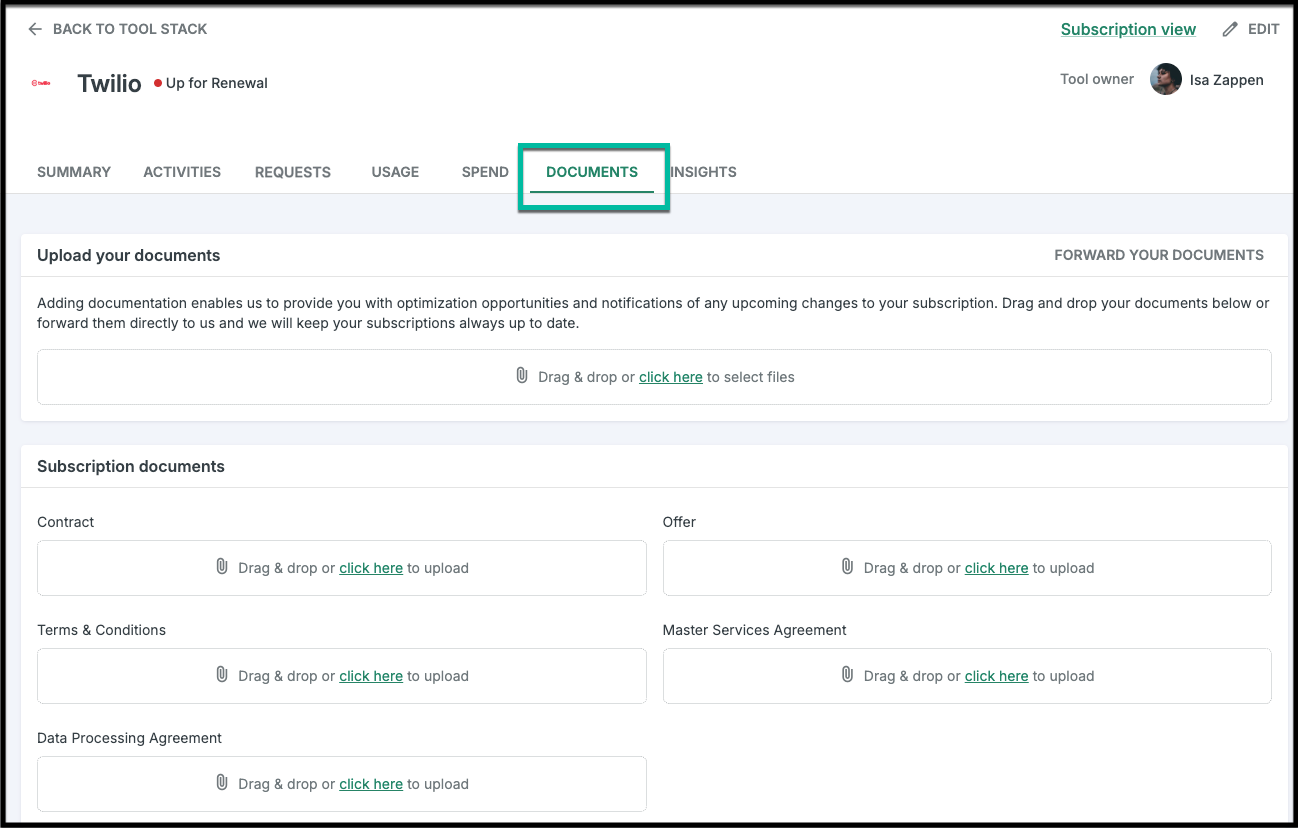Click the paperclip under Terms & Conditions
Image resolution: width=1298 pixels, height=828 pixels.
click(222, 675)
